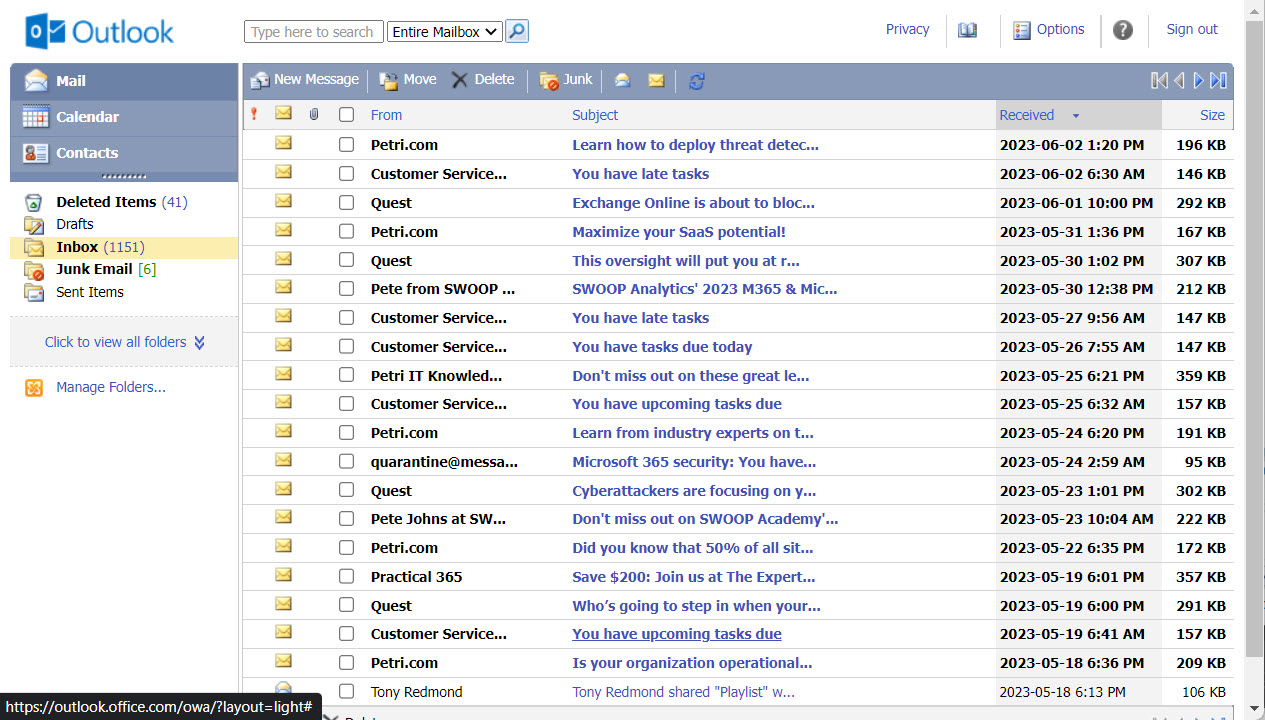Check the box for the Tony Redmond email
This screenshot has height=720, width=1265.
(346, 692)
